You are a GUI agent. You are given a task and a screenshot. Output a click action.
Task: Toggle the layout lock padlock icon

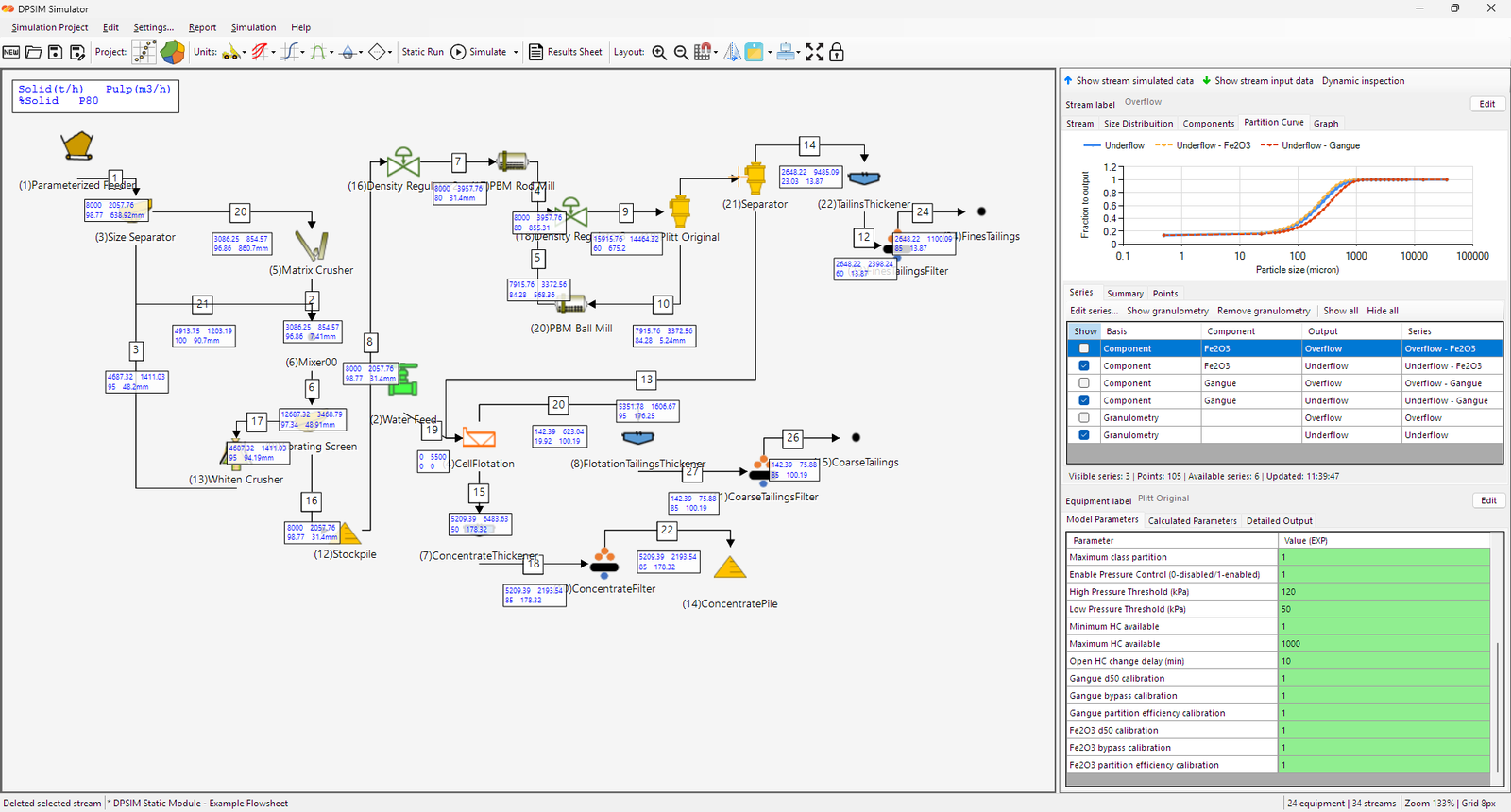(x=836, y=52)
